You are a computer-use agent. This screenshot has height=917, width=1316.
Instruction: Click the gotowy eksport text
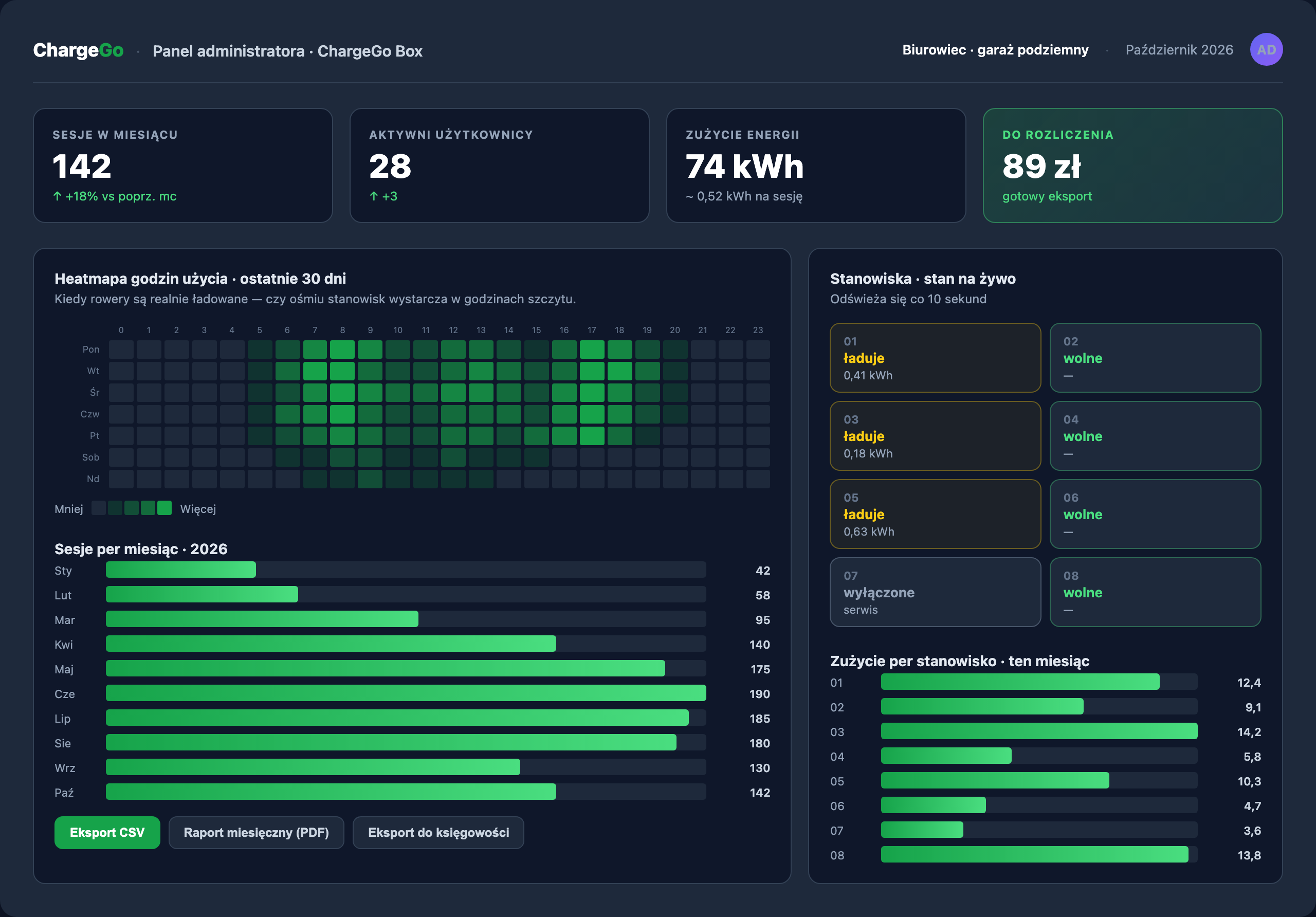coord(1047,196)
